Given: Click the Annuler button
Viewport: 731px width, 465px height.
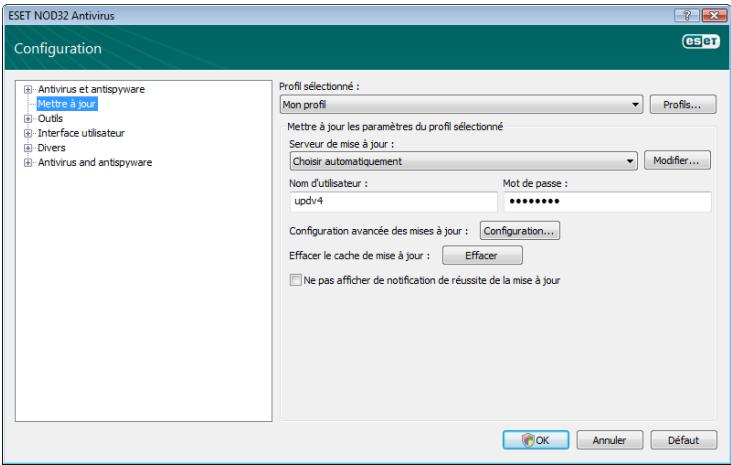Looking at the screenshot, I should pyautogui.click(x=610, y=440).
